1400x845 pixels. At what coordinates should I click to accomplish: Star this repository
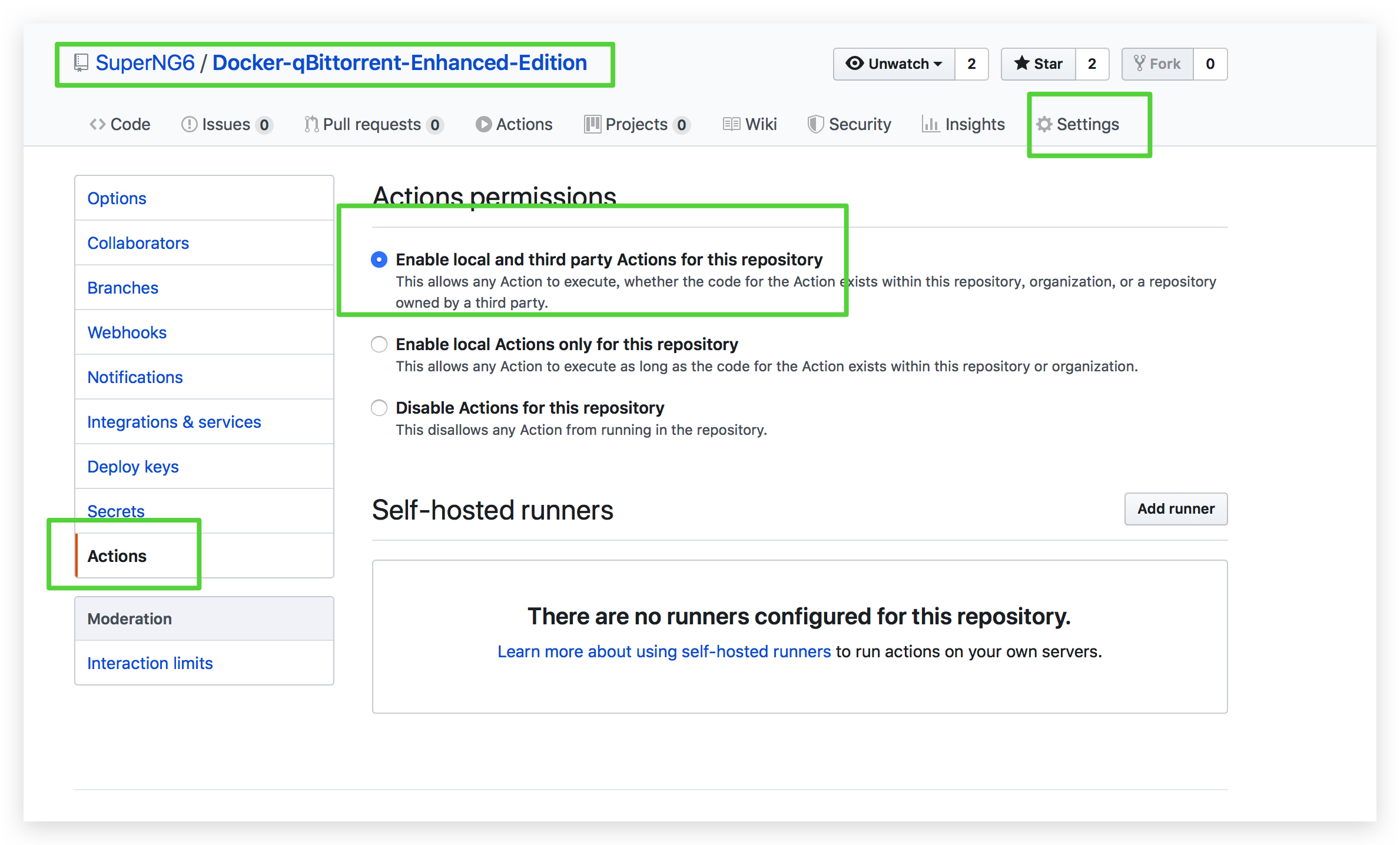point(1039,64)
